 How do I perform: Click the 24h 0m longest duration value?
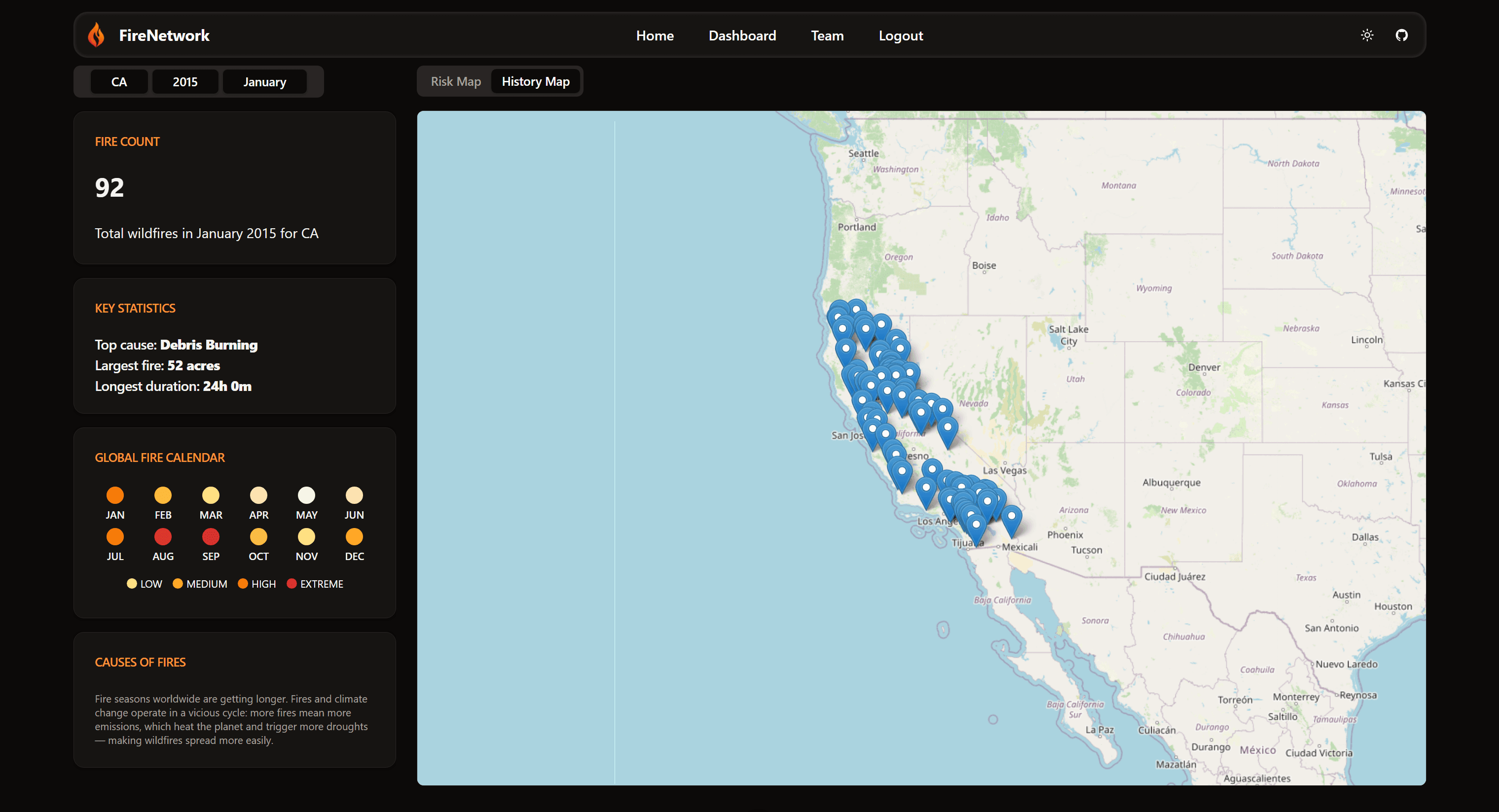click(x=227, y=386)
